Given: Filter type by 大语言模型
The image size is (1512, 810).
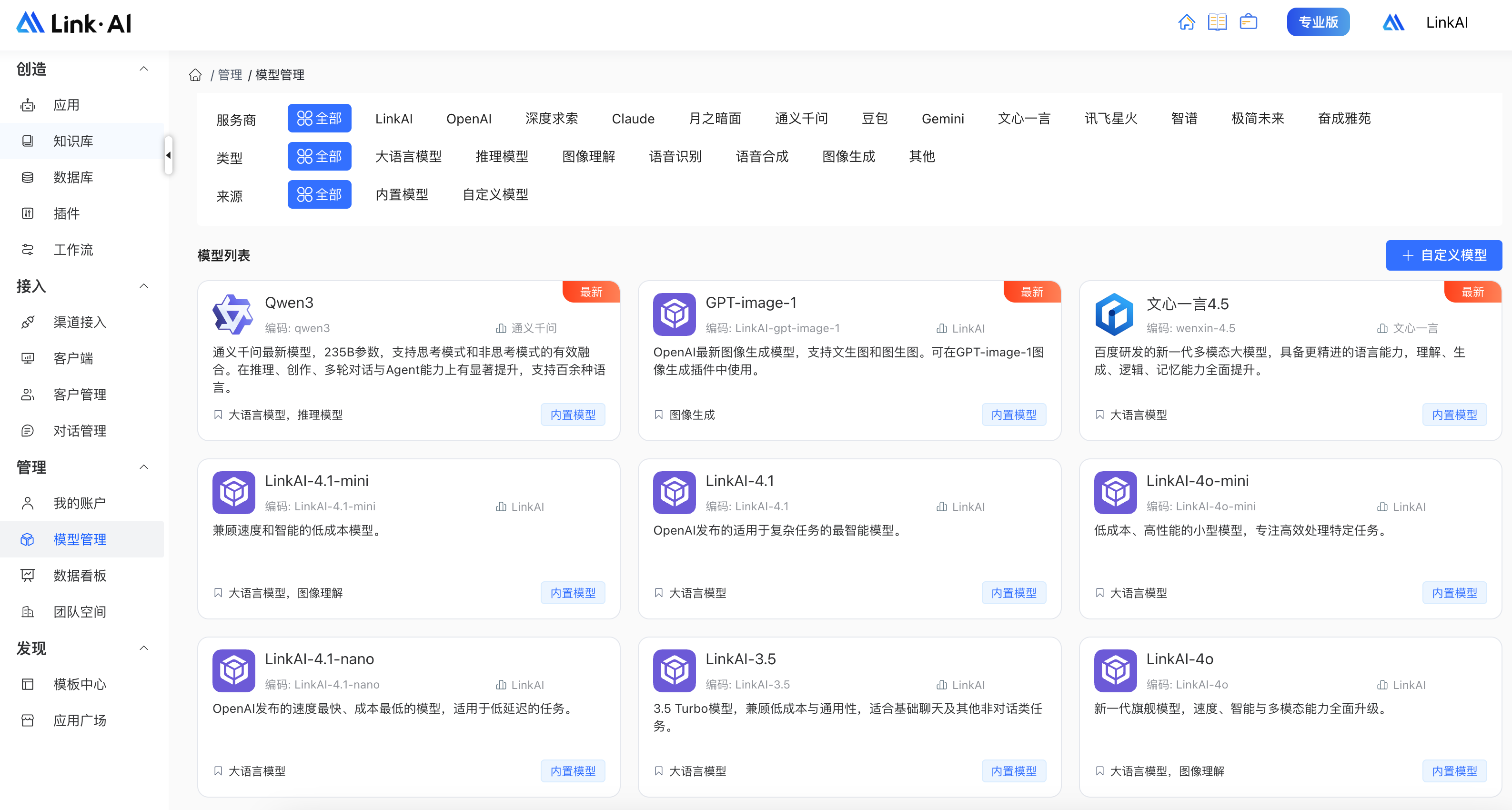Looking at the screenshot, I should pyautogui.click(x=409, y=156).
